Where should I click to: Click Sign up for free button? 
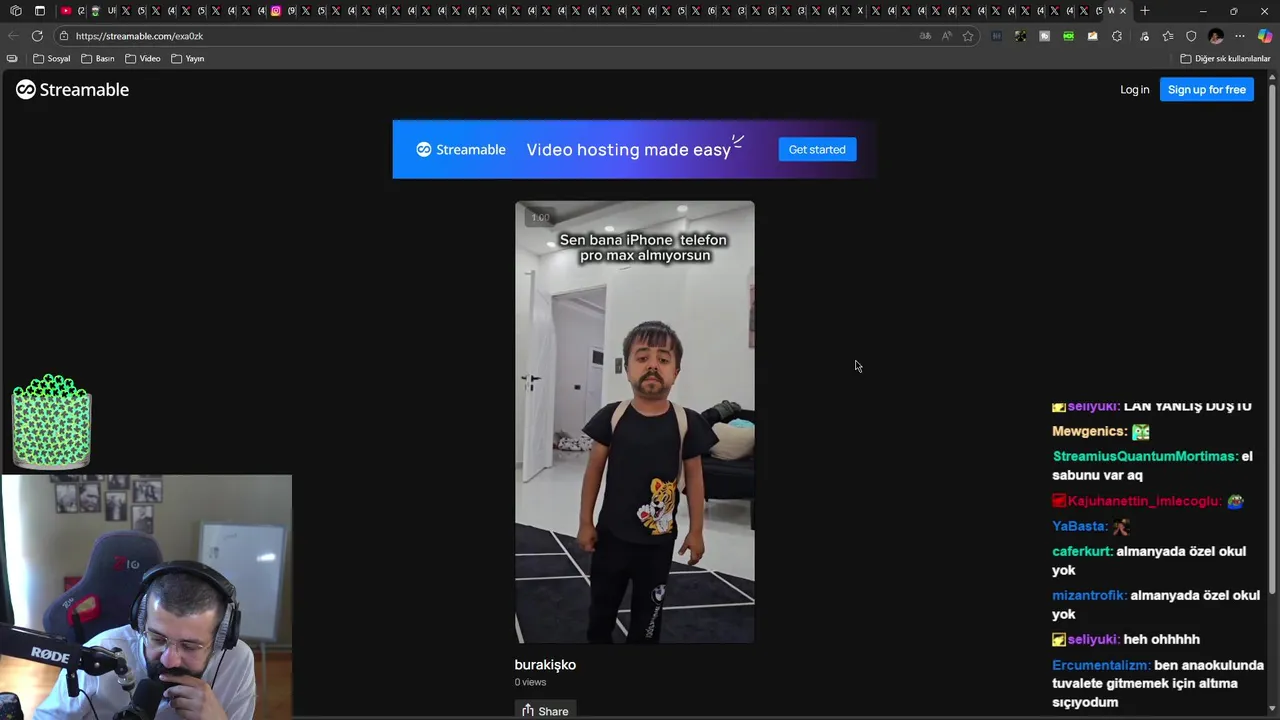tap(1207, 90)
